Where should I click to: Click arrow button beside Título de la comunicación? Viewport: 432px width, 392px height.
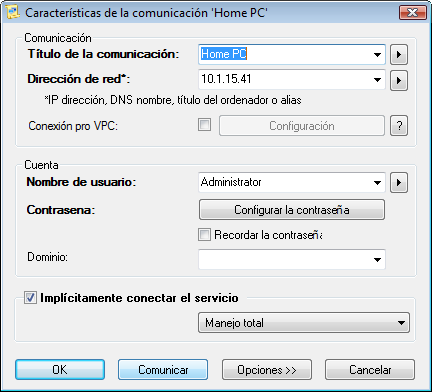tap(399, 54)
